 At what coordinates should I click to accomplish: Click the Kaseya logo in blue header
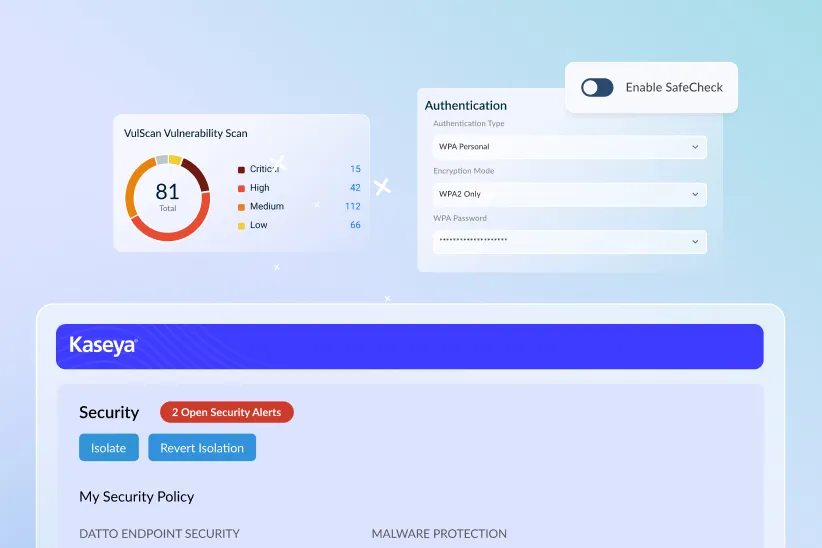click(103, 346)
